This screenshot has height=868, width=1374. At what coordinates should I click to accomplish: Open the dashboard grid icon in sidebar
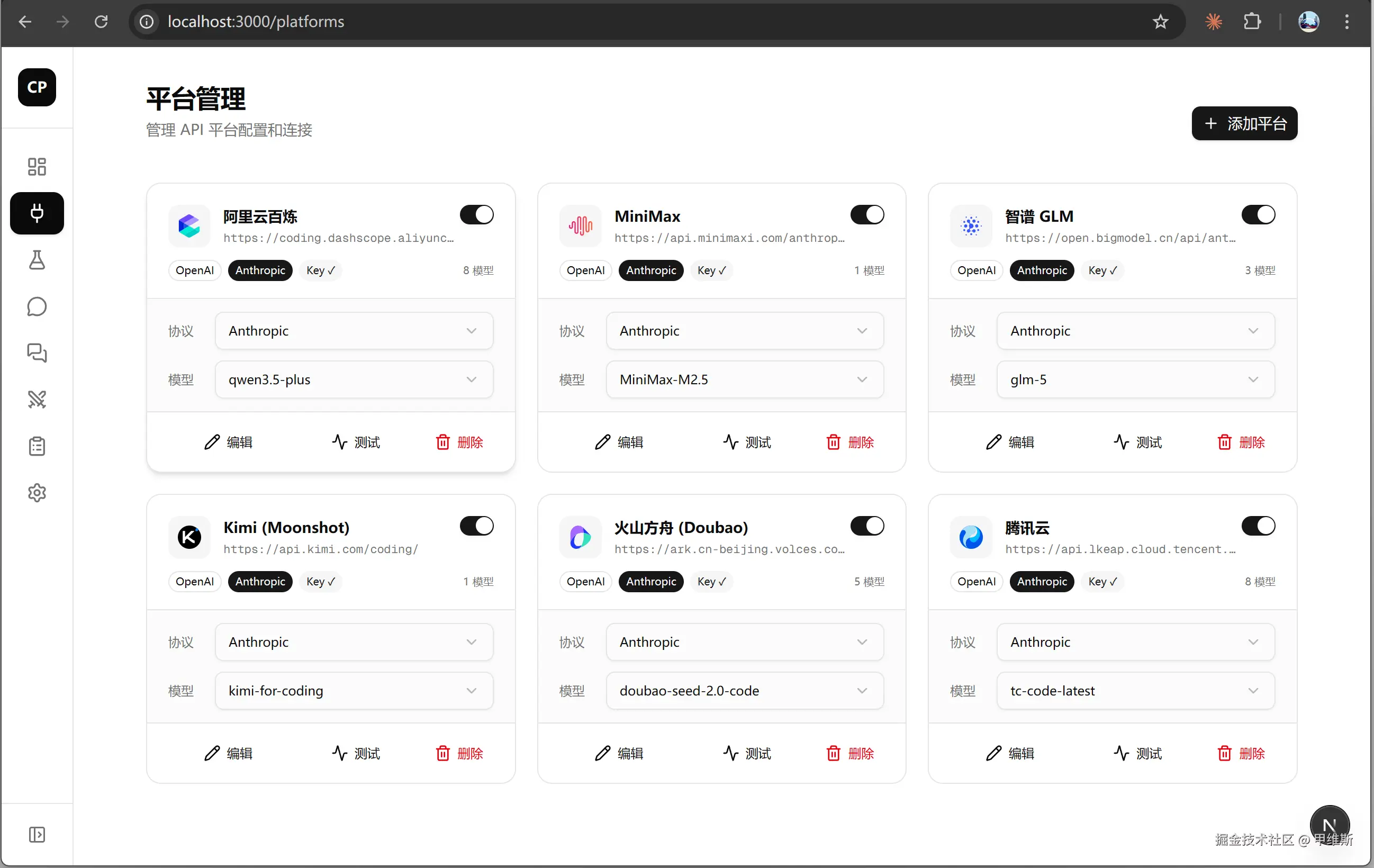tap(37, 166)
